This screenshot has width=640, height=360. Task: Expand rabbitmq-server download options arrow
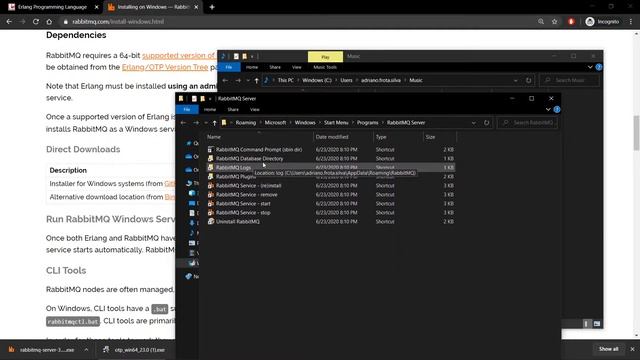[86, 350]
